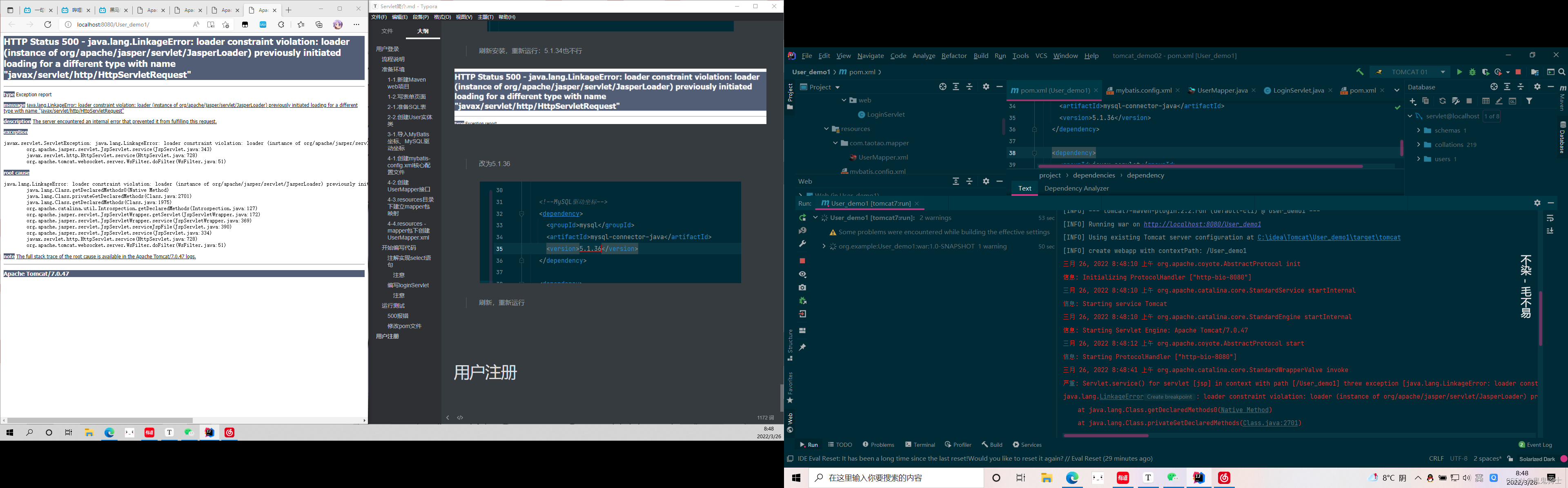Open the Dependency Analyzer tab

(x=1076, y=189)
